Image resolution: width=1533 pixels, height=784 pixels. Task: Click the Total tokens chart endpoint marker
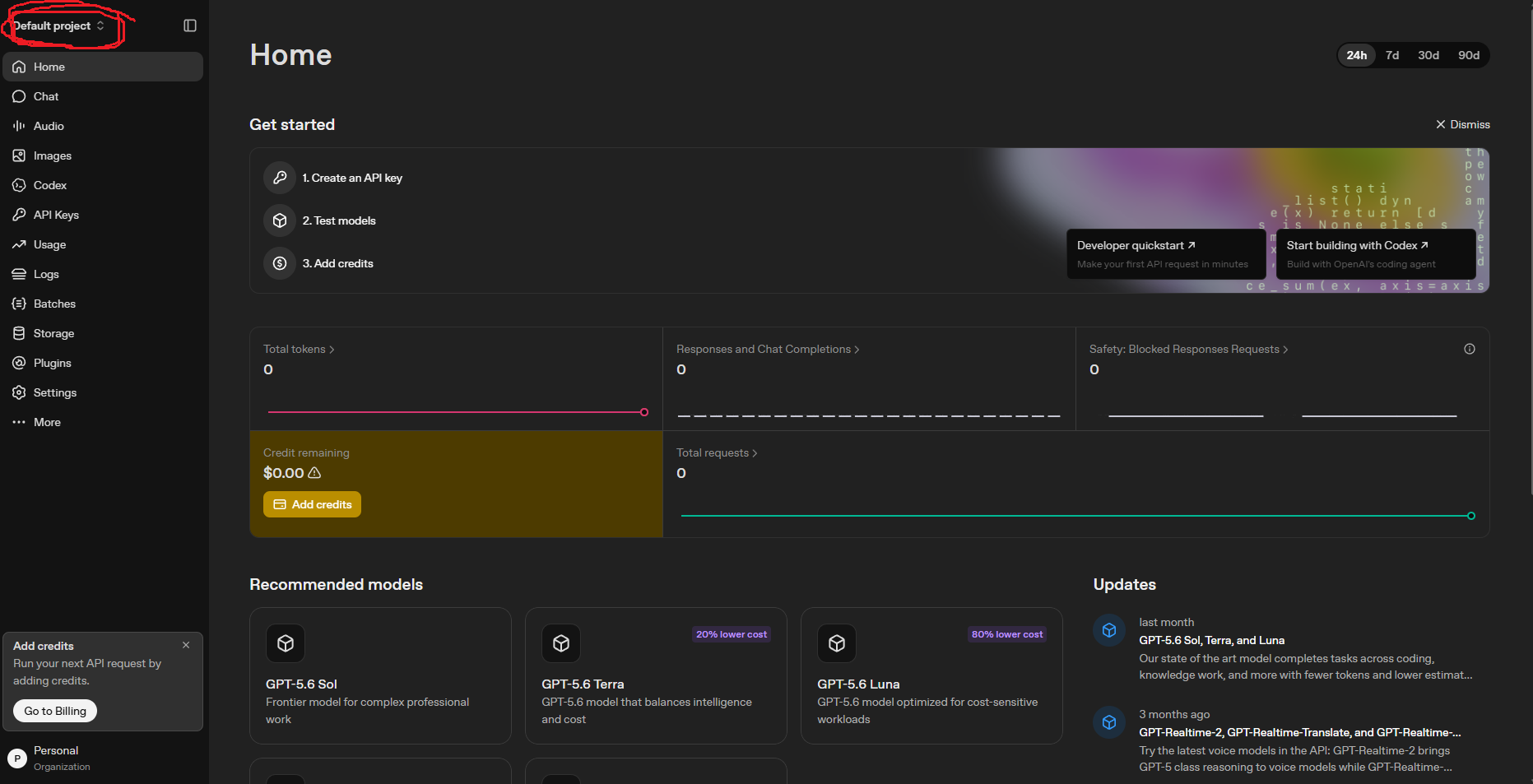pos(644,412)
